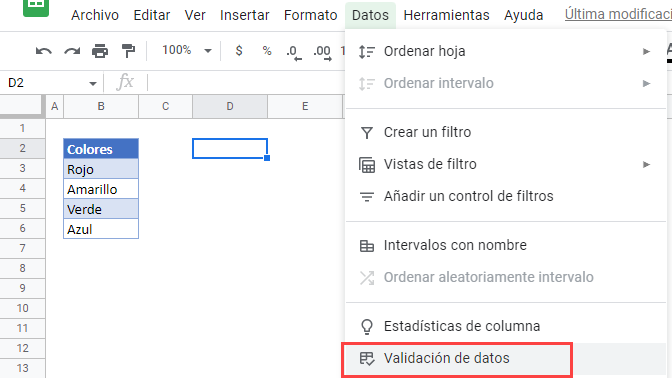Click the Paint format roller icon
Image resolution: width=672 pixels, height=378 pixels.
[128, 51]
